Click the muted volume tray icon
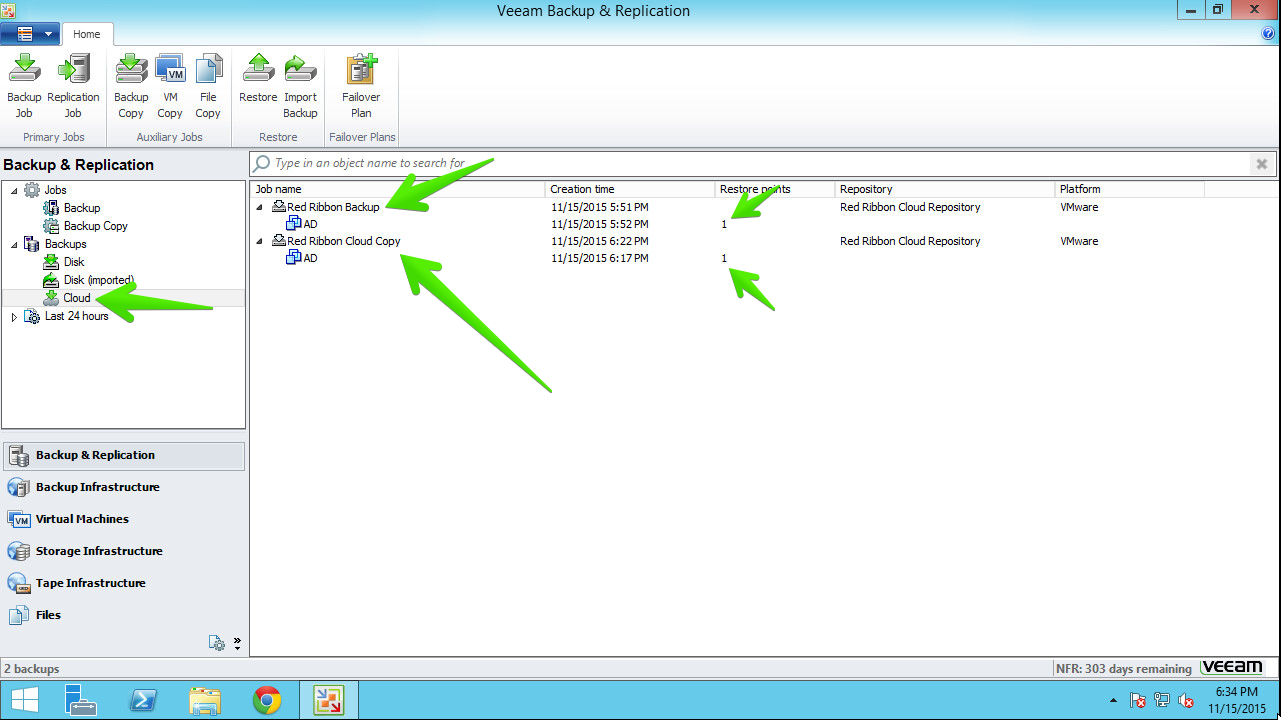Viewport: 1281px width, 720px height. [x=1186, y=700]
